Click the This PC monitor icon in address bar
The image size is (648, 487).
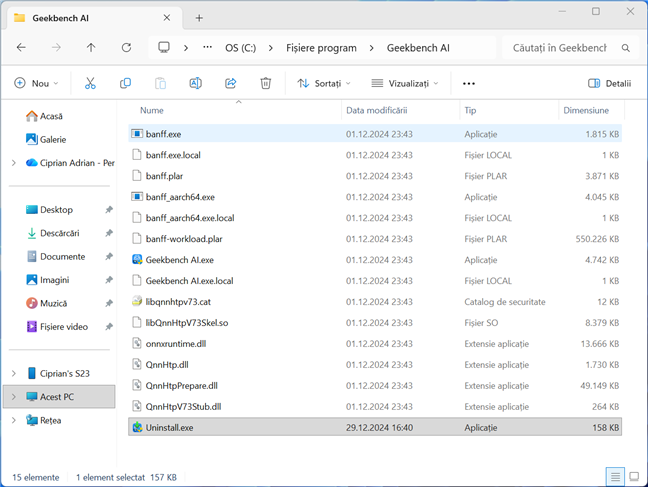[x=164, y=48]
